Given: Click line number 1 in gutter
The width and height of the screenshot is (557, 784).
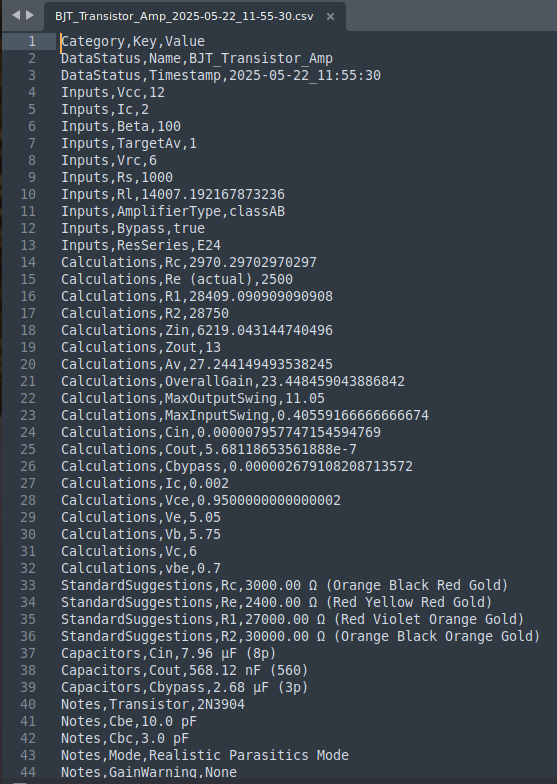Looking at the screenshot, I should click(x=32, y=42).
